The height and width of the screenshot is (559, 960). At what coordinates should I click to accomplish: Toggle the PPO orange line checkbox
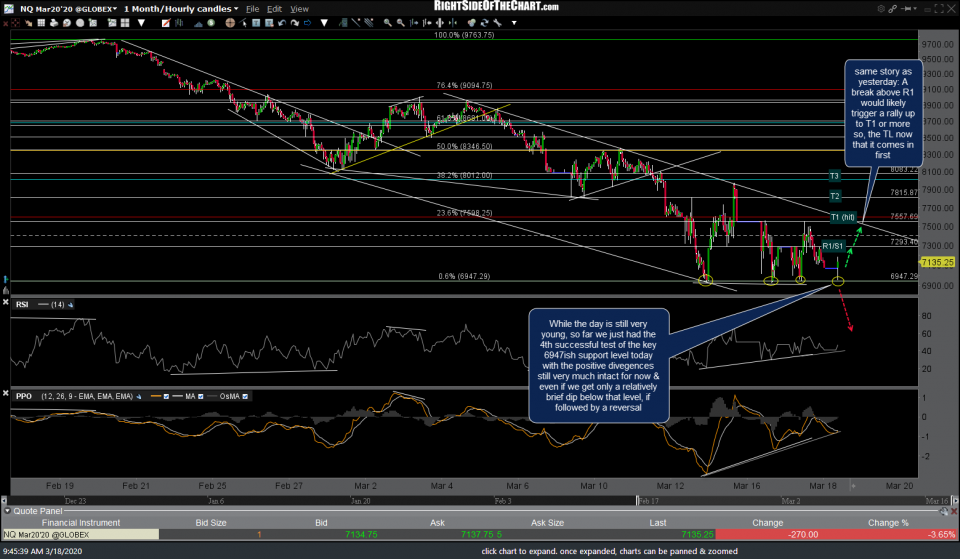click(x=166, y=396)
